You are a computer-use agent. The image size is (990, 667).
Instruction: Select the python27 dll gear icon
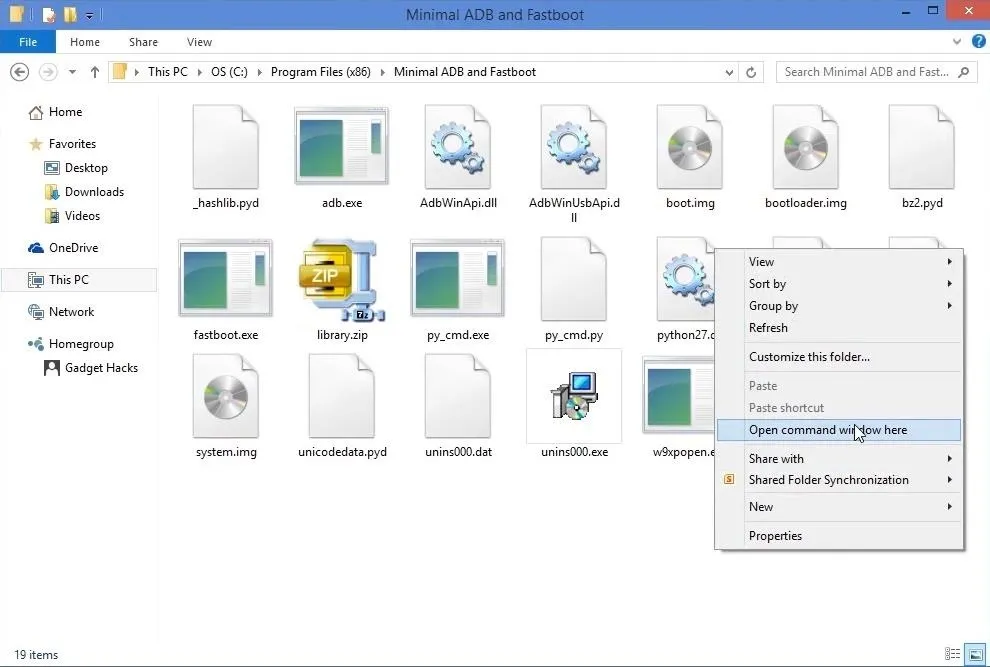click(686, 279)
